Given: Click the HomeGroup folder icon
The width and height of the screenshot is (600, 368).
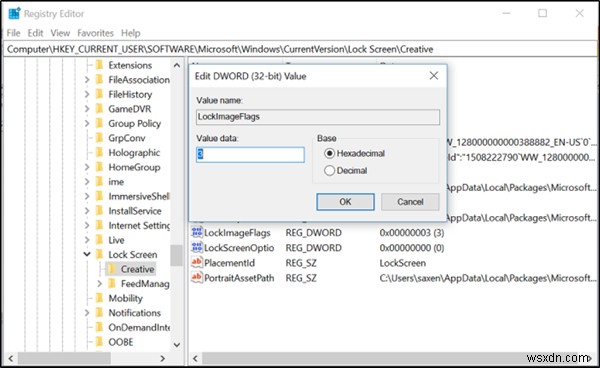Looking at the screenshot, I should [99, 167].
